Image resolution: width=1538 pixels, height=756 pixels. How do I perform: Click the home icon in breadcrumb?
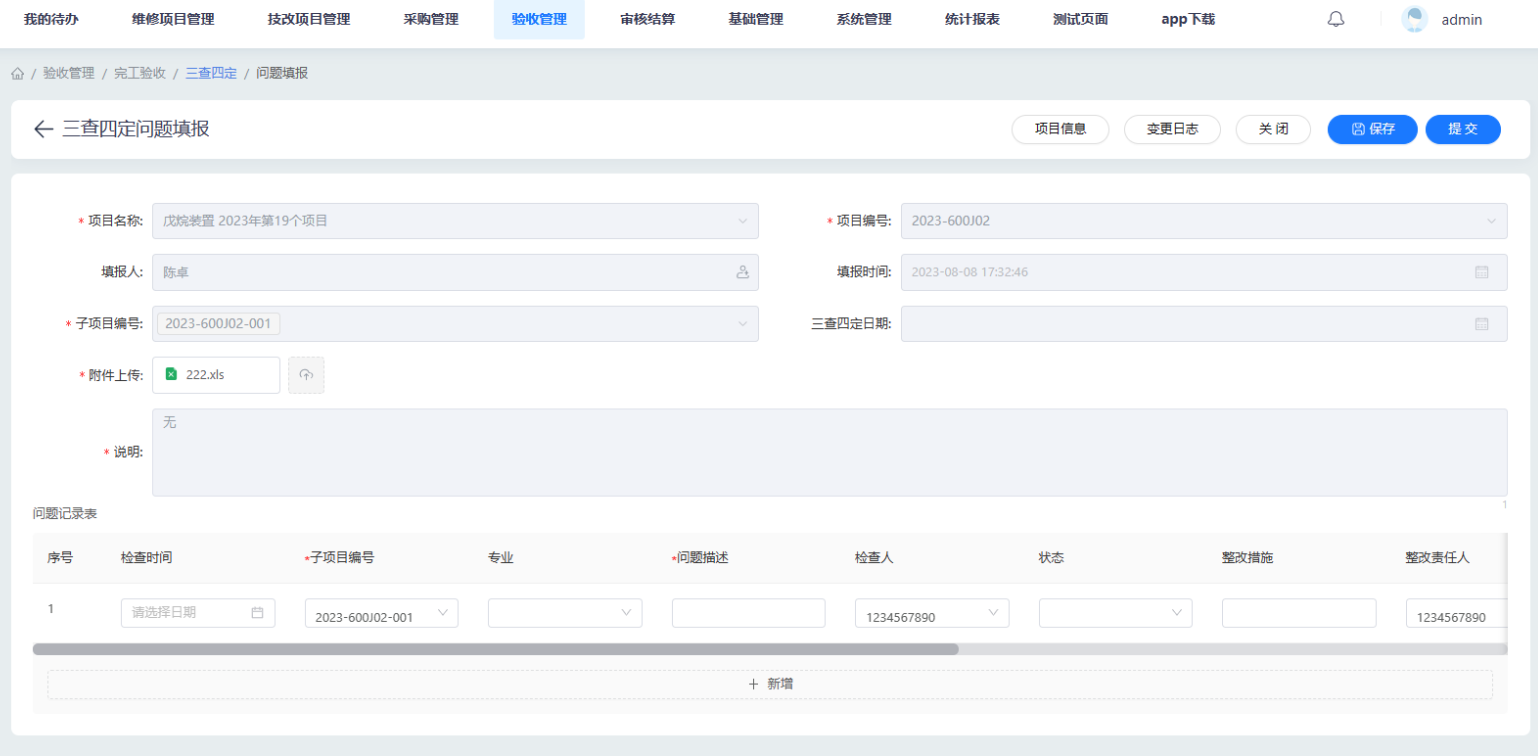(18, 74)
